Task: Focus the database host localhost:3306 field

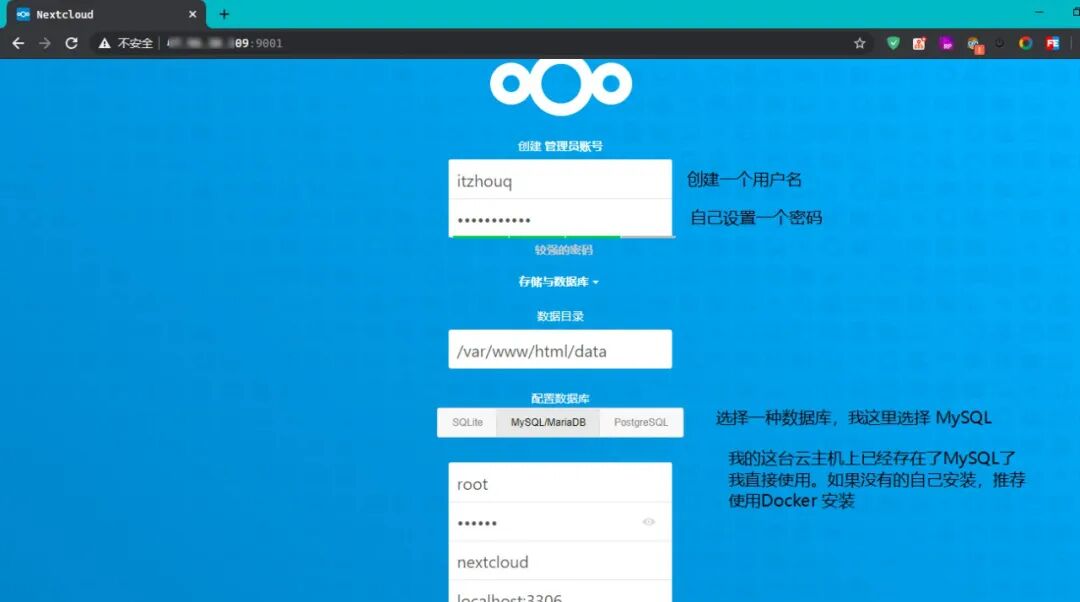Action: (560, 593)
